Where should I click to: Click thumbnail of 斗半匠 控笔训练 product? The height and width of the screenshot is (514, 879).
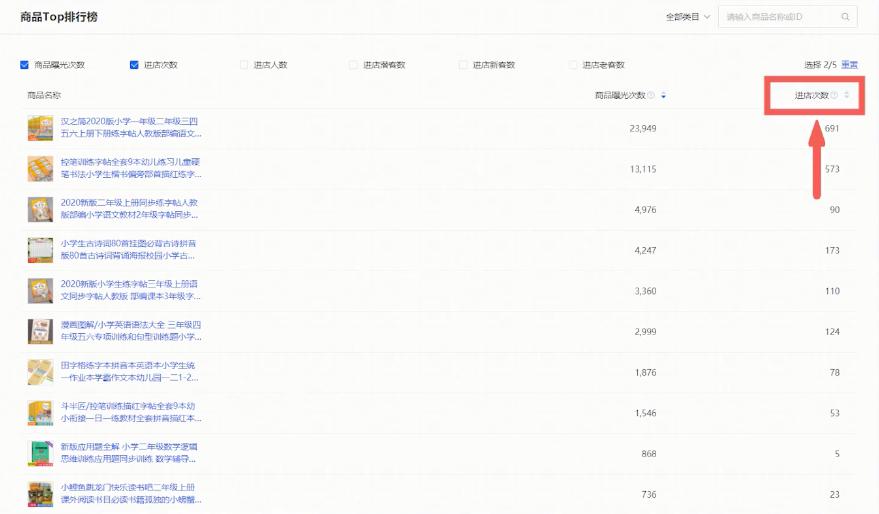pyautogui.click(x=40, y=413)
